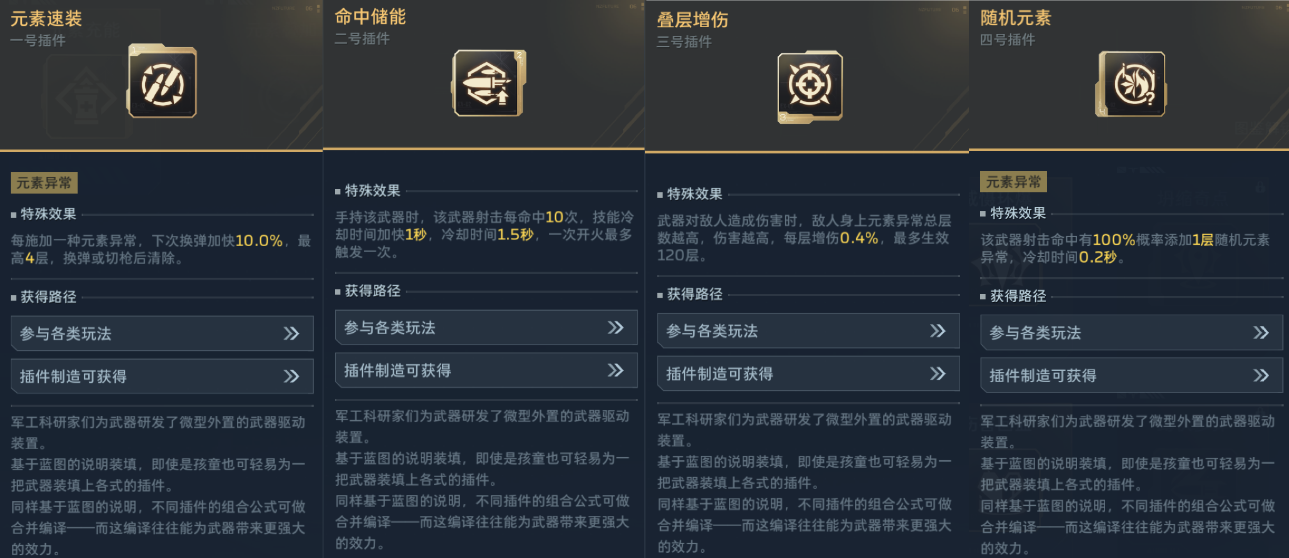Click double-chevron arrow on 元素速装 参与各类玩法
This screenshot has height=558, width=1289.
point(291,333)
